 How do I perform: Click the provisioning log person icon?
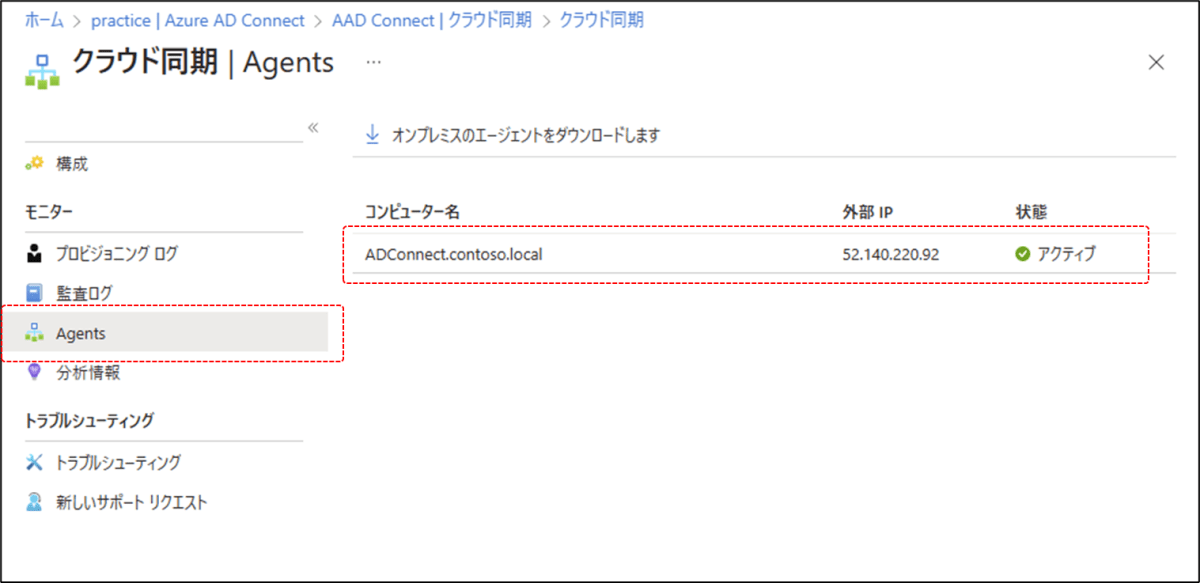pyautogui.click(x=35, y=253)
